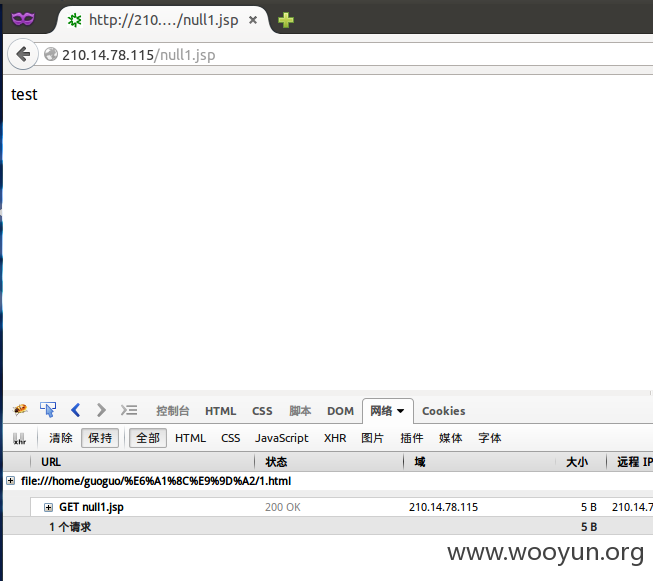This screenshot has height=581, width=653.
Task: Select the http://210..../null1.jsp tab
Action: (x=163, y=20)
